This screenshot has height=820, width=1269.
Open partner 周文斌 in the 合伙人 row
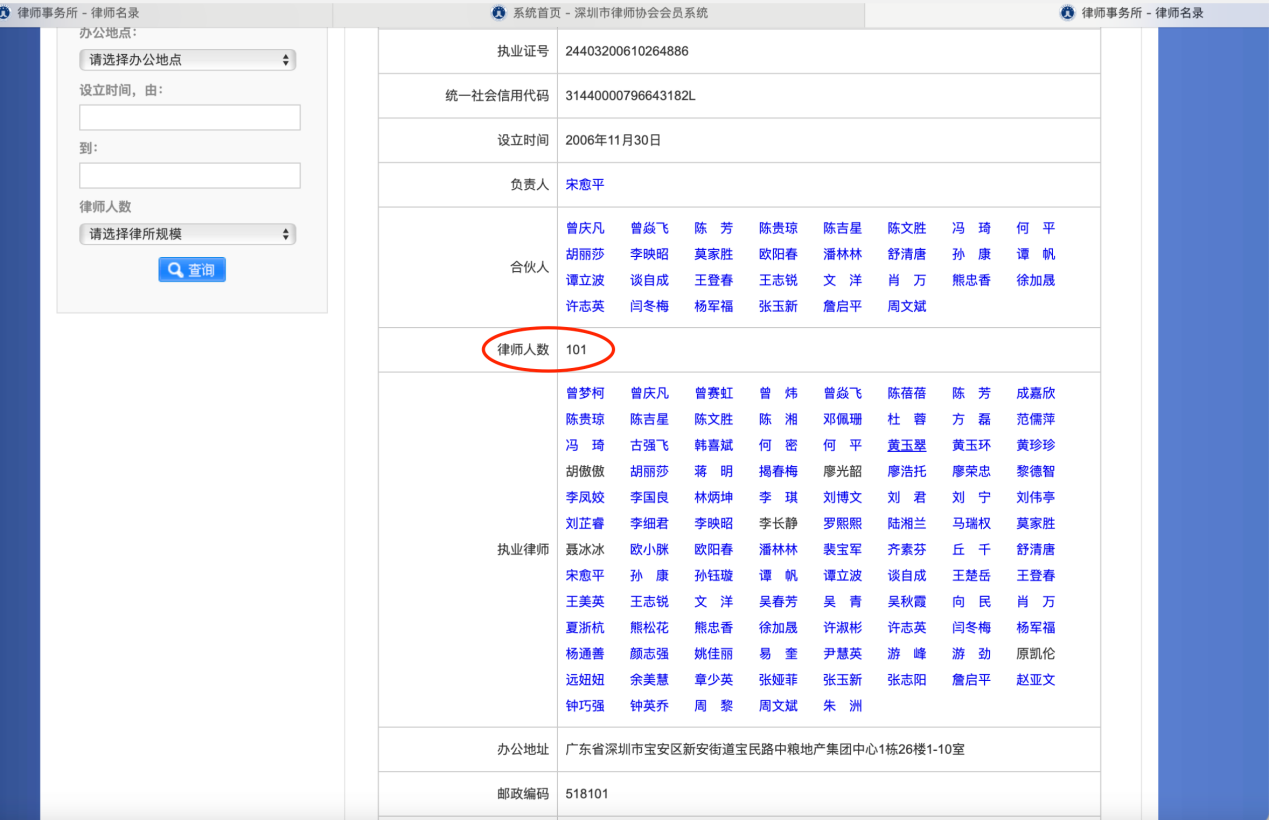[x=907, y=306]
